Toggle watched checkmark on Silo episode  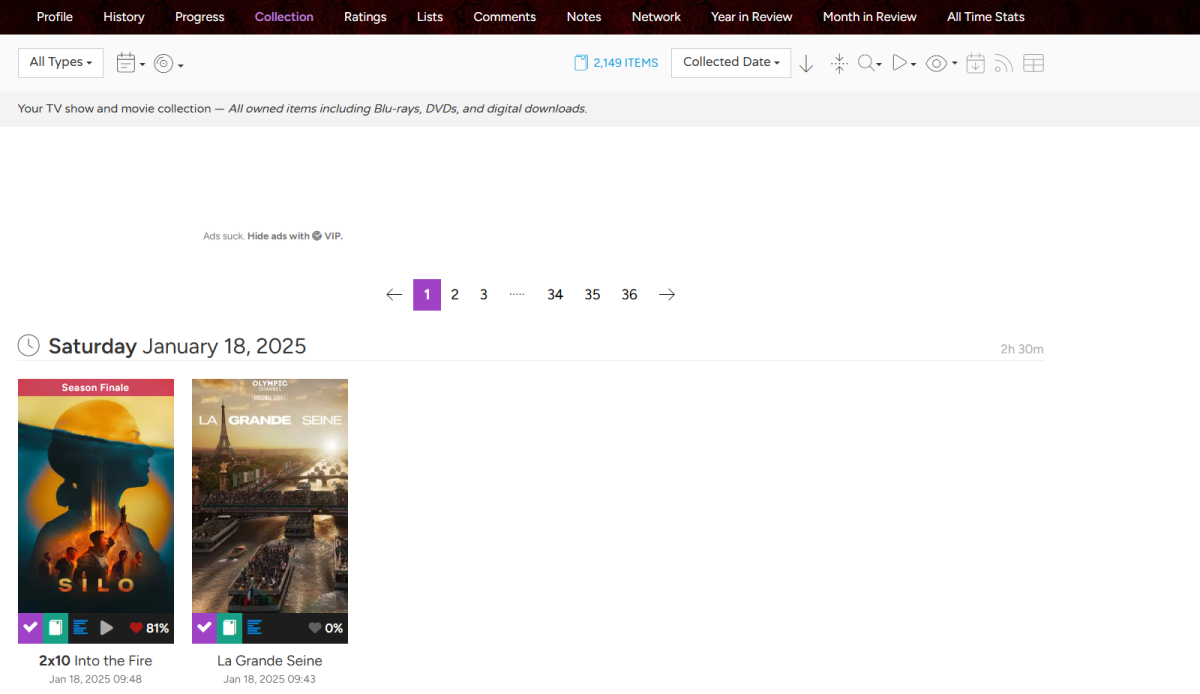click(x=30, y=628)
